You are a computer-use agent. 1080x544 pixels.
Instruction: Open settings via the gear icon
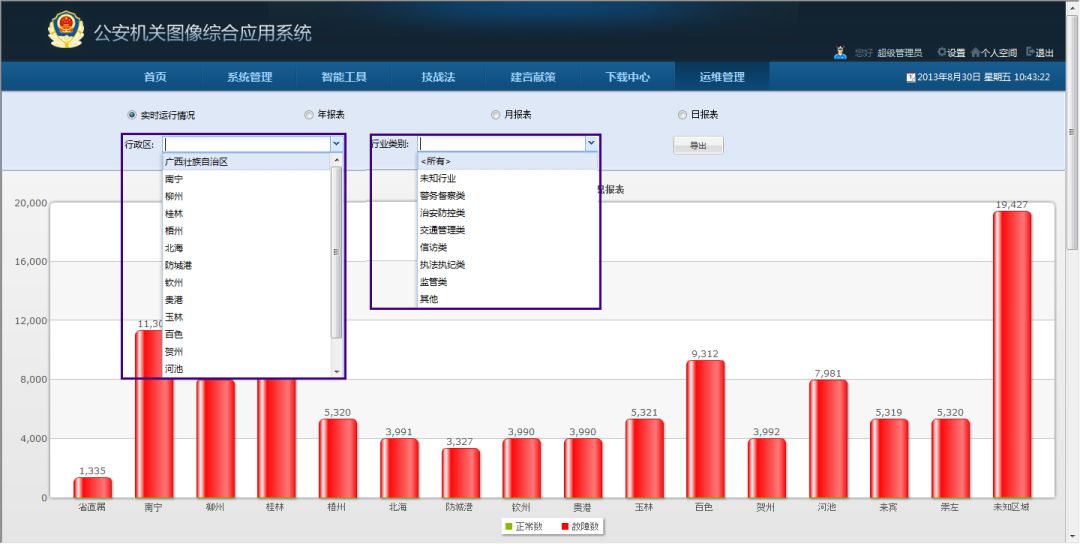[942, 52]
